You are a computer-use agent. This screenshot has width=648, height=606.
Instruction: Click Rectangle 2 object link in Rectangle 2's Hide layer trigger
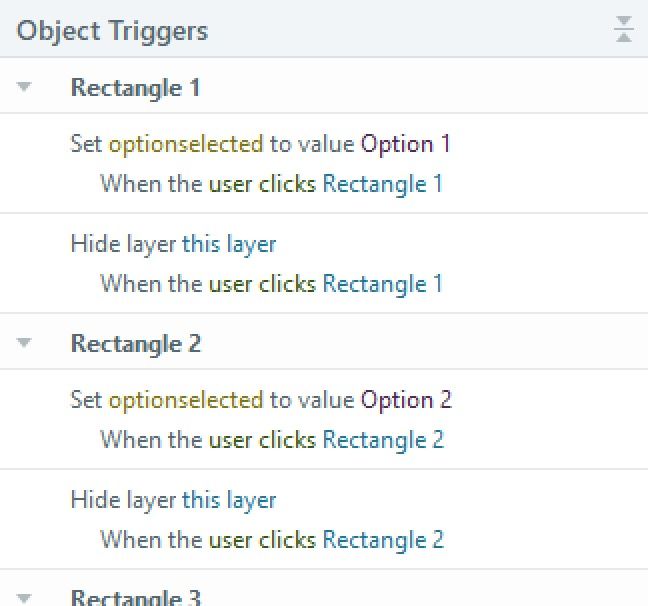[383, 540]
